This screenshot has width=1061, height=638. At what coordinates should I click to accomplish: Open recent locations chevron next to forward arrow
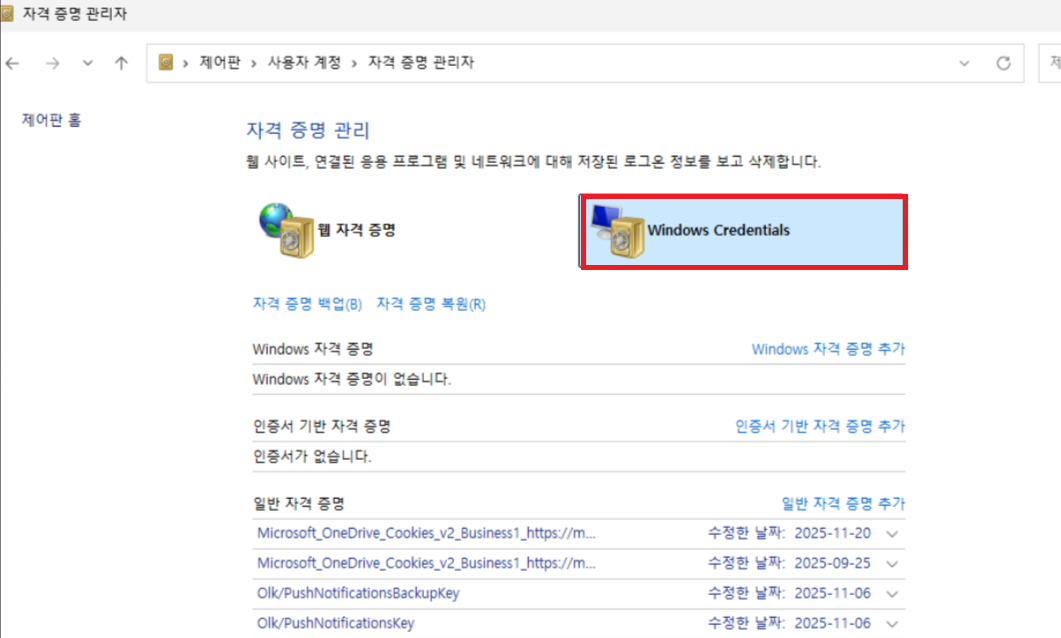coord(87,64)
